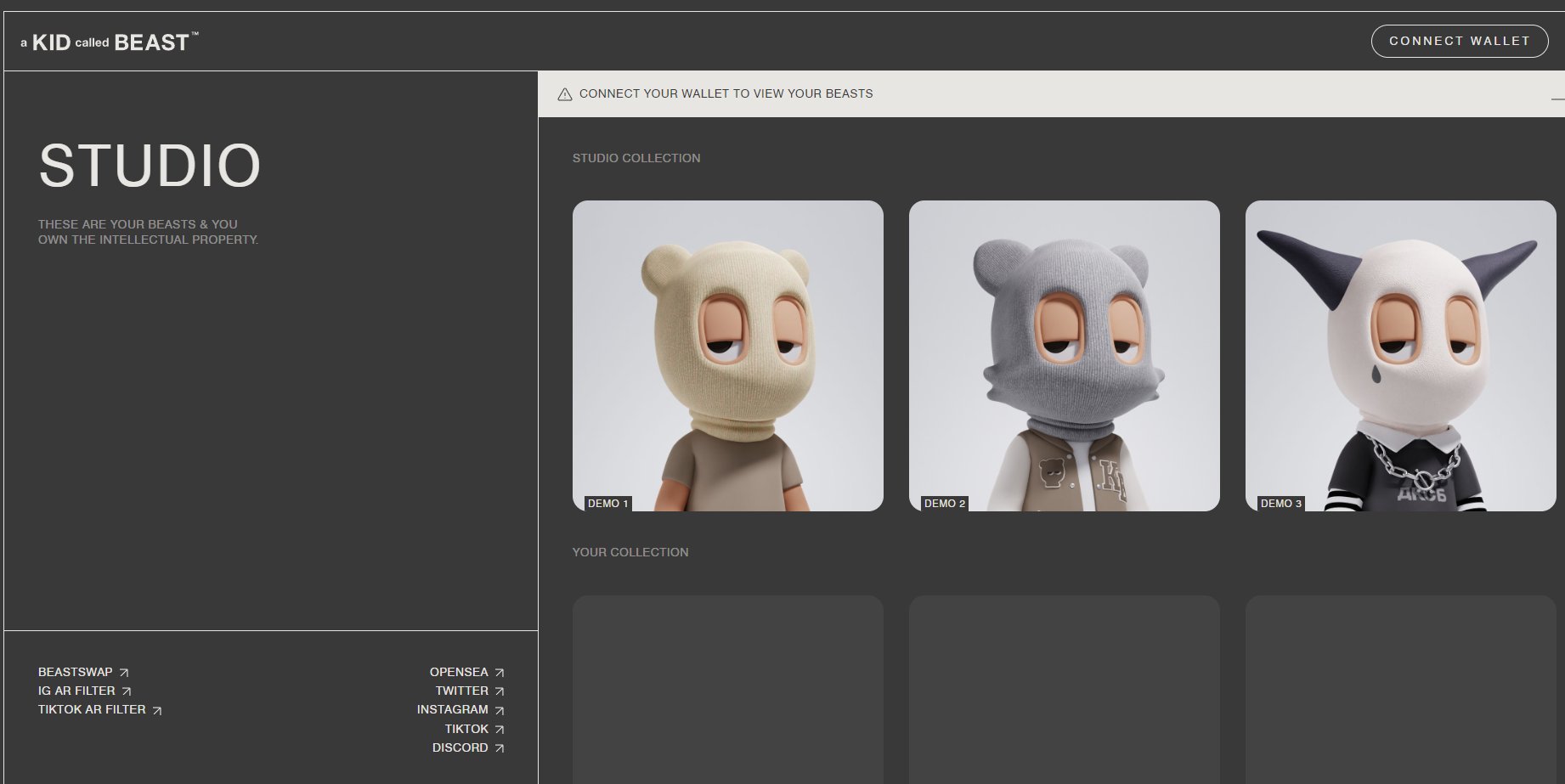Click the external arrow icon beside INSTAGRAM
This screenshot has width=1565, height=784.
coord(500,710)
